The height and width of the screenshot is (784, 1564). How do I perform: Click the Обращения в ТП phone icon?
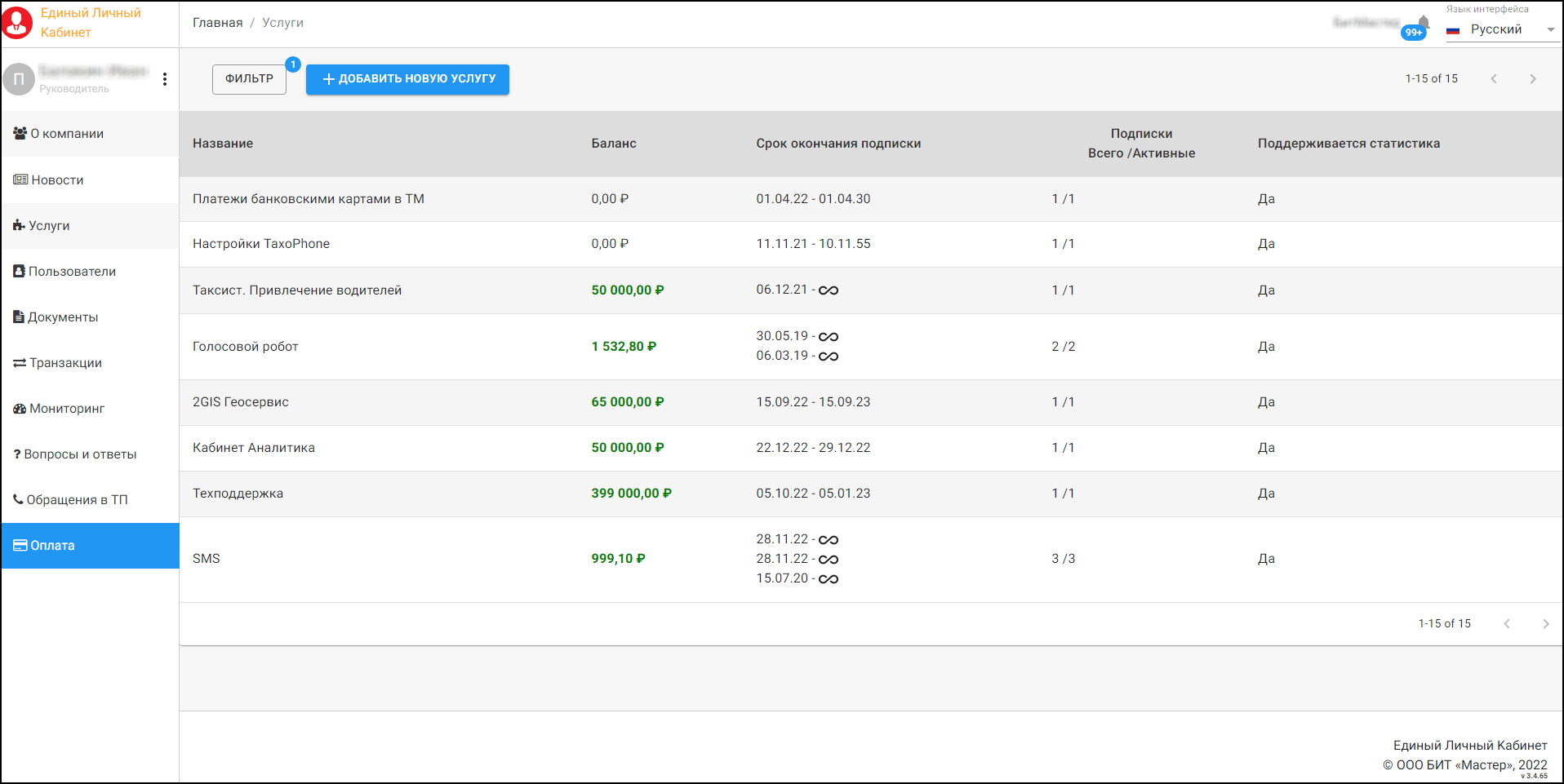point(18,499)
